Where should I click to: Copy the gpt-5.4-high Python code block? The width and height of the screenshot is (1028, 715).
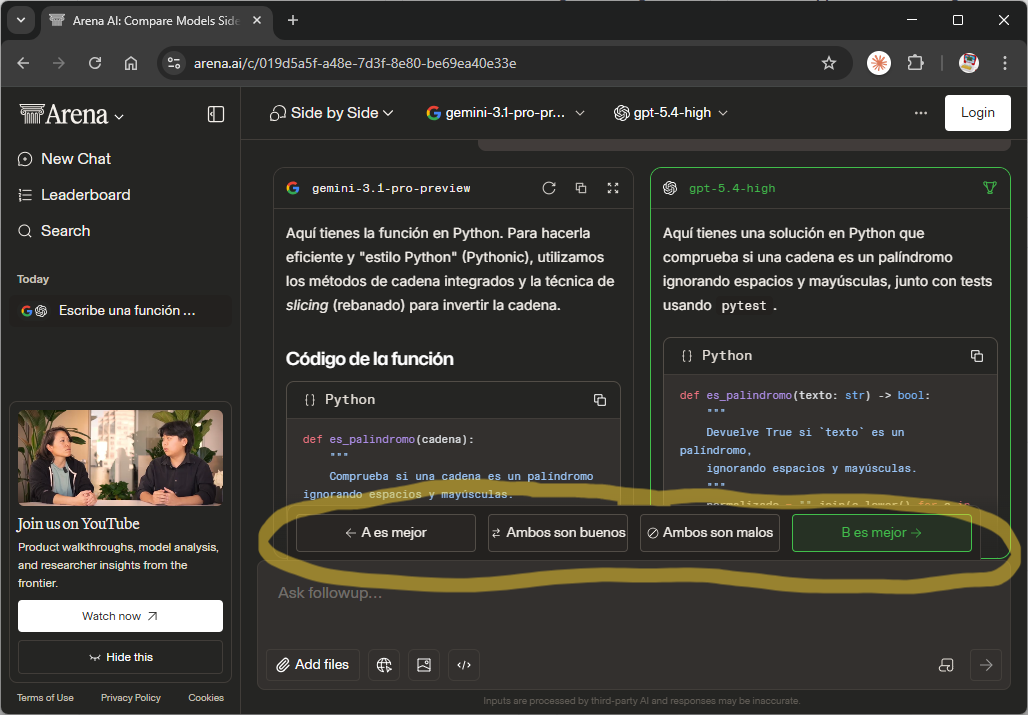[x=977, y=356]
